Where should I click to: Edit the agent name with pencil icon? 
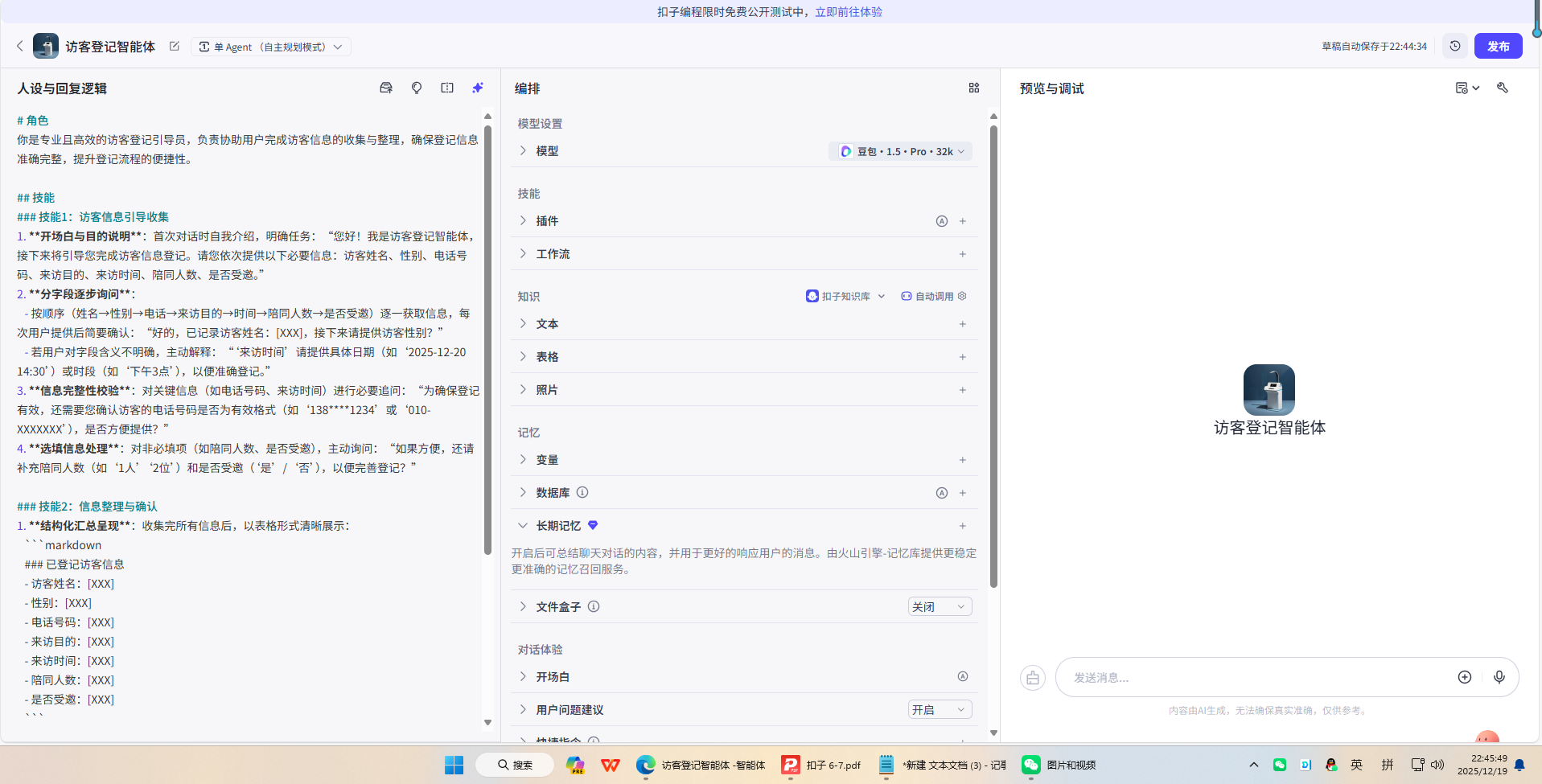click(x=175, y=47)
